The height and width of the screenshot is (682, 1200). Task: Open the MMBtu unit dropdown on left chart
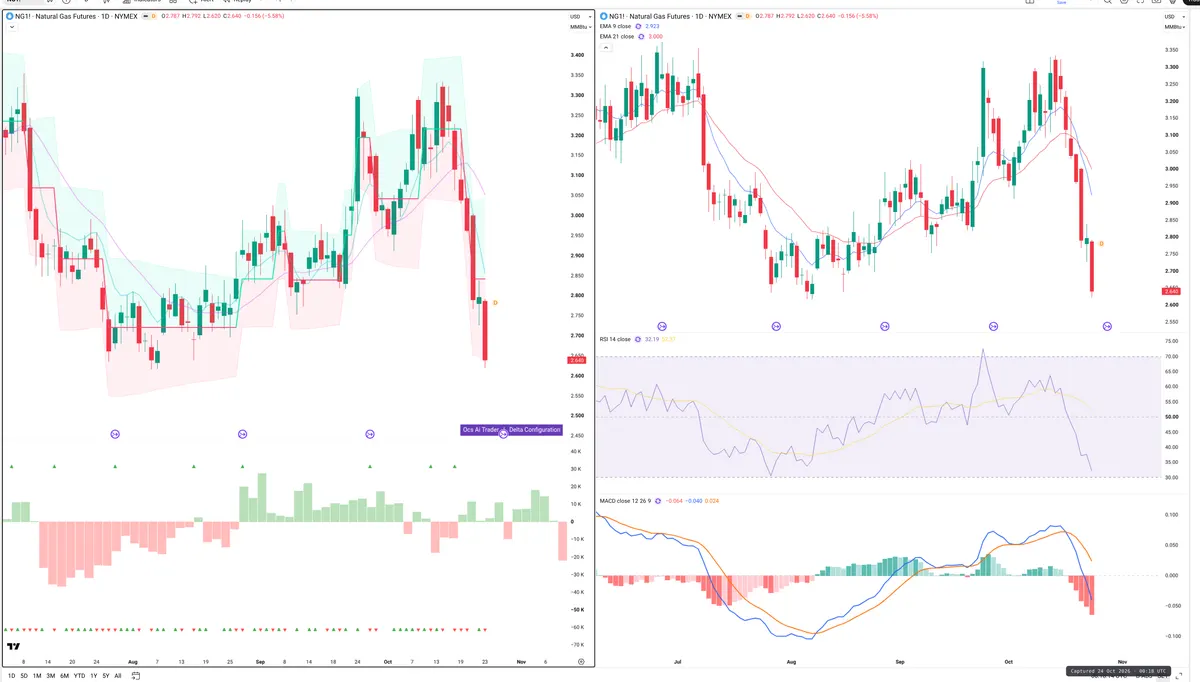578,27
